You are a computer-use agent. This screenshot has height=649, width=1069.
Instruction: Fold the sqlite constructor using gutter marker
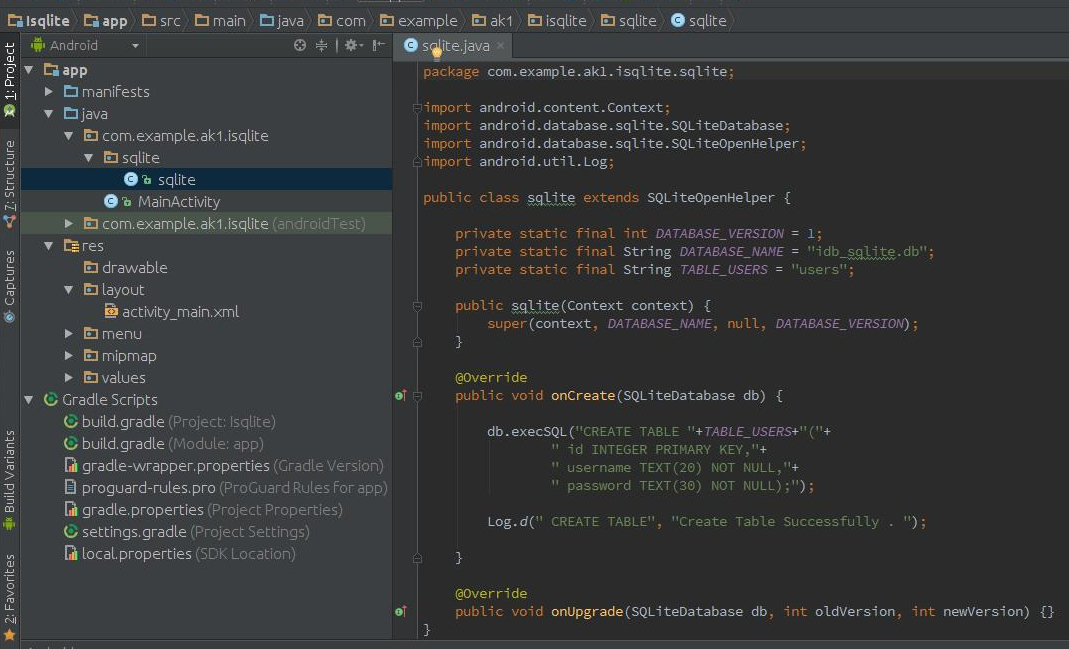point(417,305)
